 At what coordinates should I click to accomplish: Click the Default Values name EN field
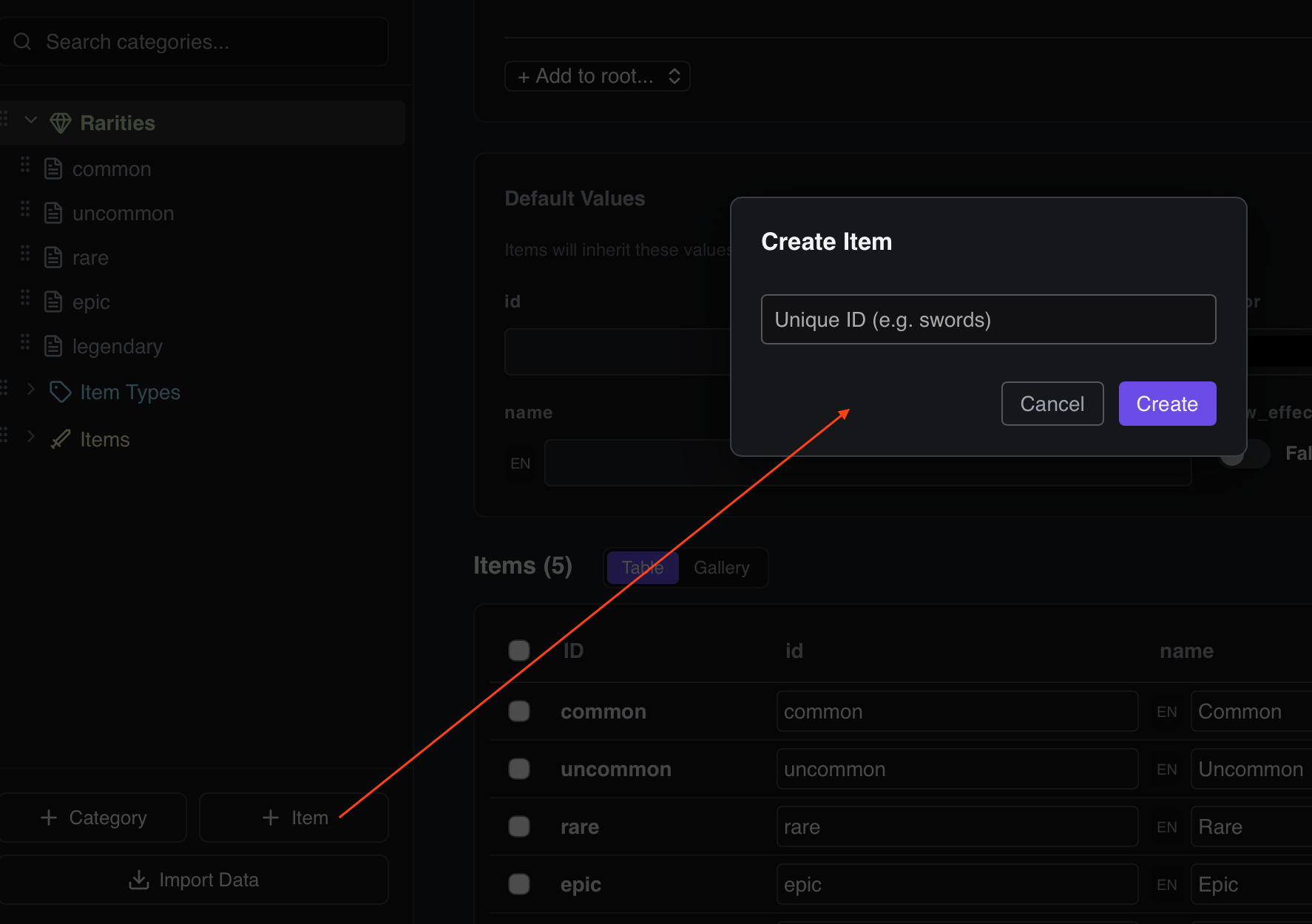(x=868, y=463)
